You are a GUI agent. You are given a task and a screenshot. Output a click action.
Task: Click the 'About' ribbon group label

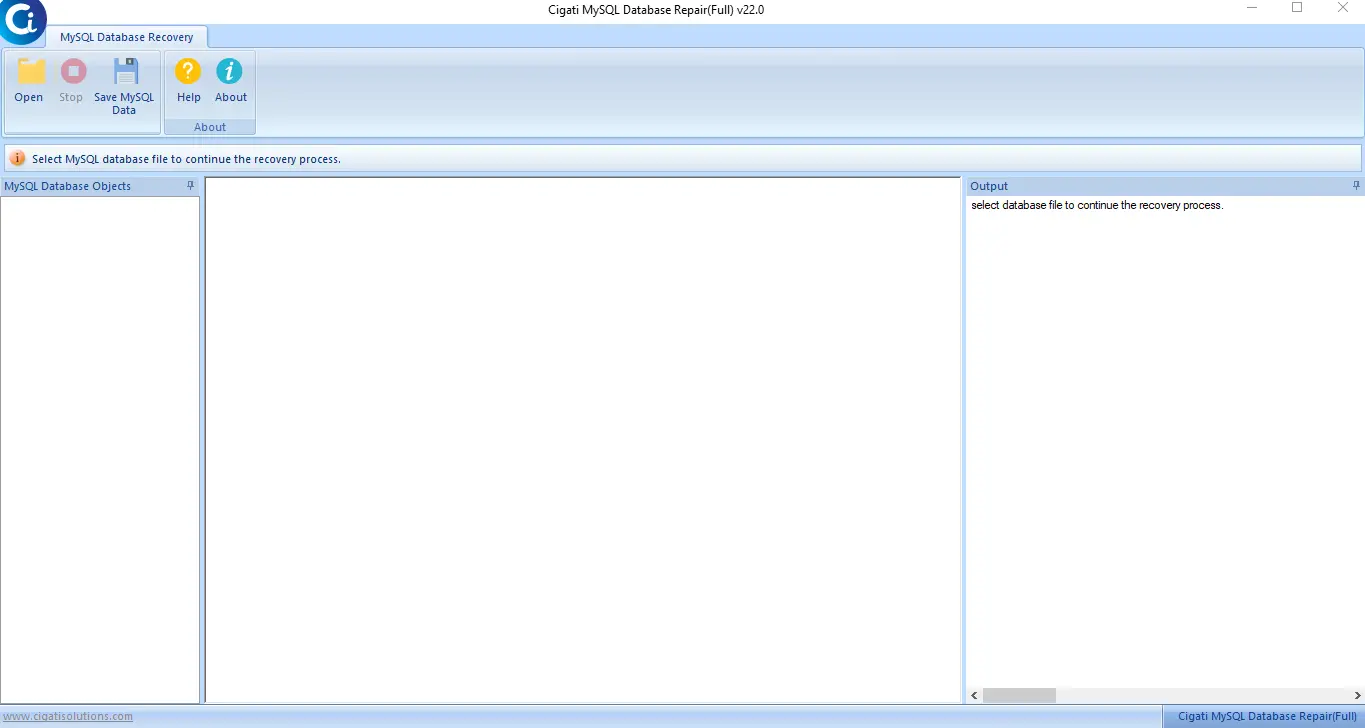click(x=210, y=127)
